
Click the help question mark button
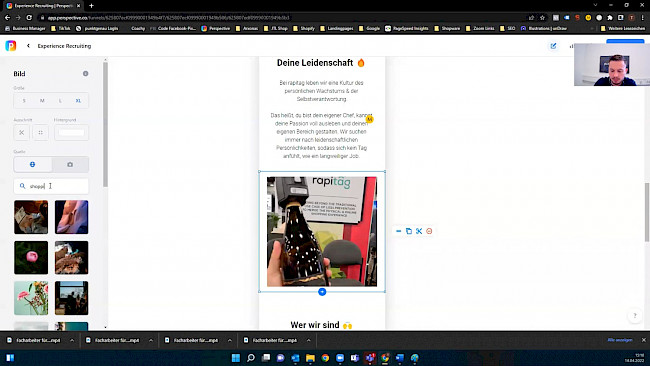point(635,315)
